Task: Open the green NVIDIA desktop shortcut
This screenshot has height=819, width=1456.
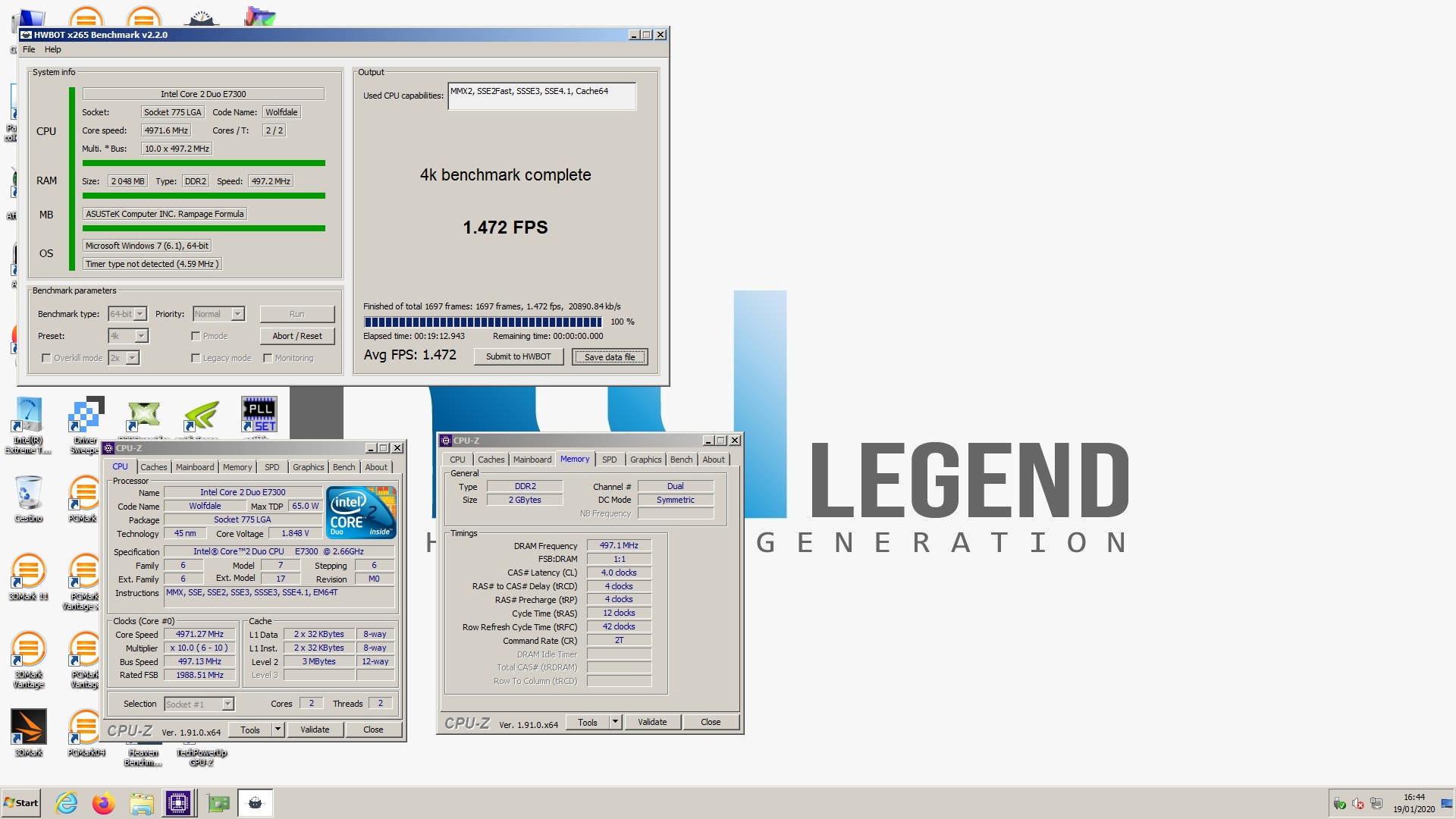Action: [x=202, y=416]
